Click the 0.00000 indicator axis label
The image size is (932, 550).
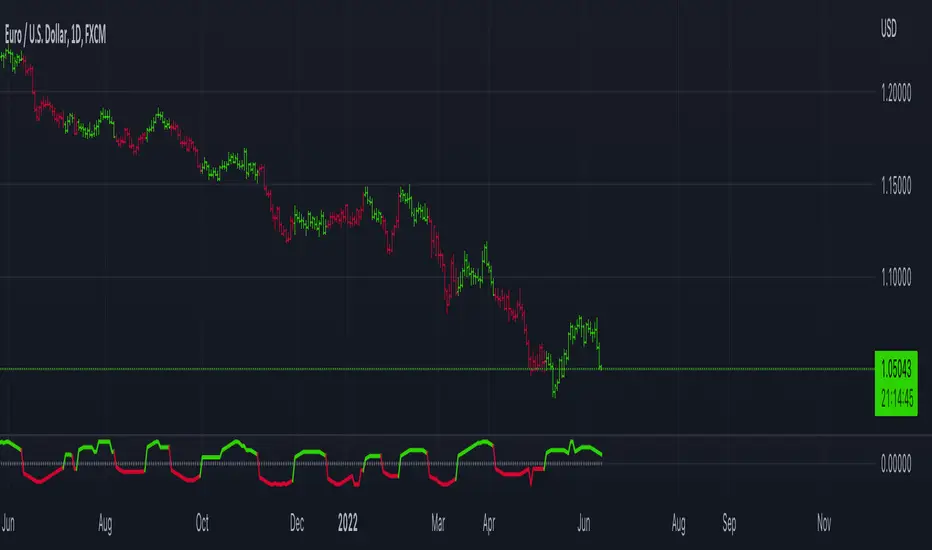coord(896,463)
